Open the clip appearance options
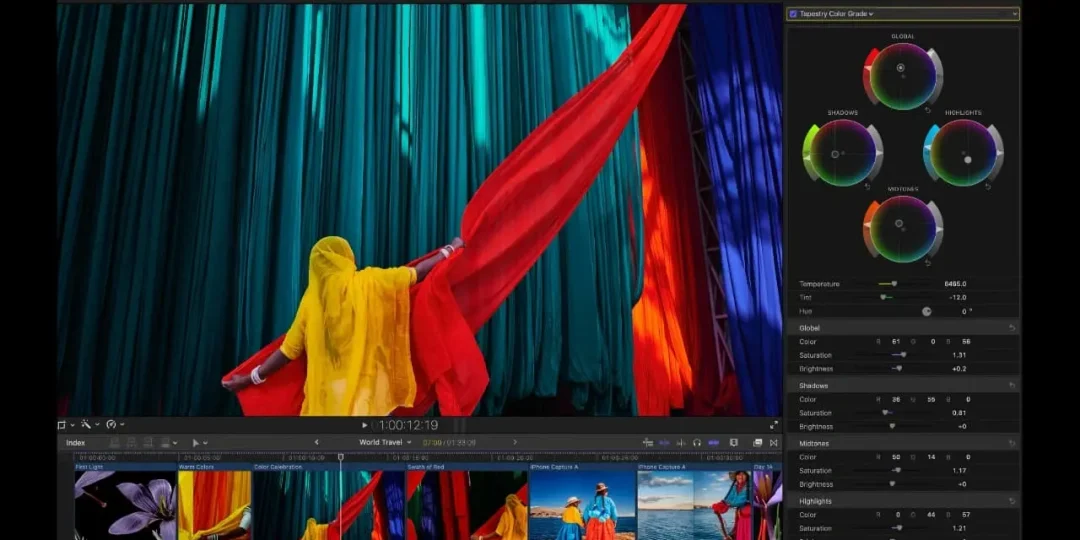The width and height of the screenshot is (1080, 540). pyautogui.click(x=734, y=442)
